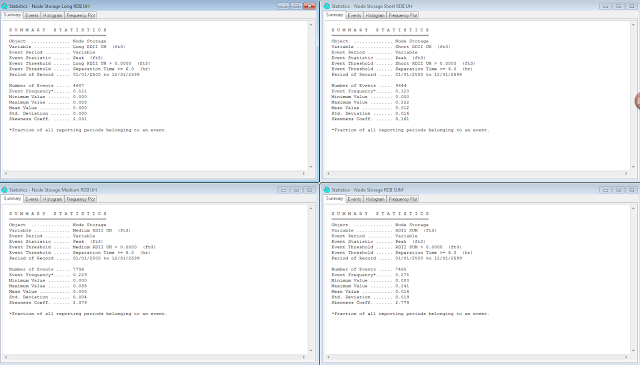Open Histogram tab in Short RDII UH window
The height and width of the screenshot is (365, 640).
[375, 15]
